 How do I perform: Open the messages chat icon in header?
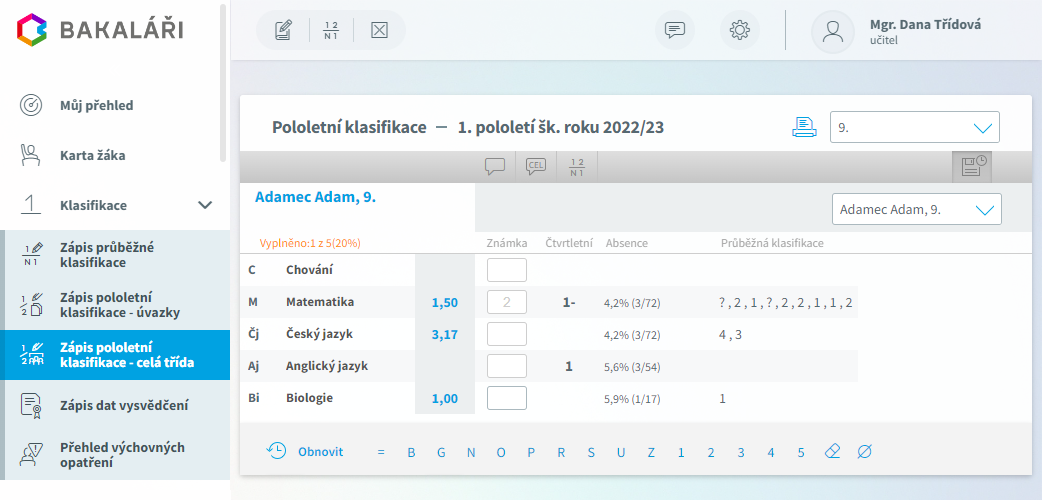(x=675, y=31)
